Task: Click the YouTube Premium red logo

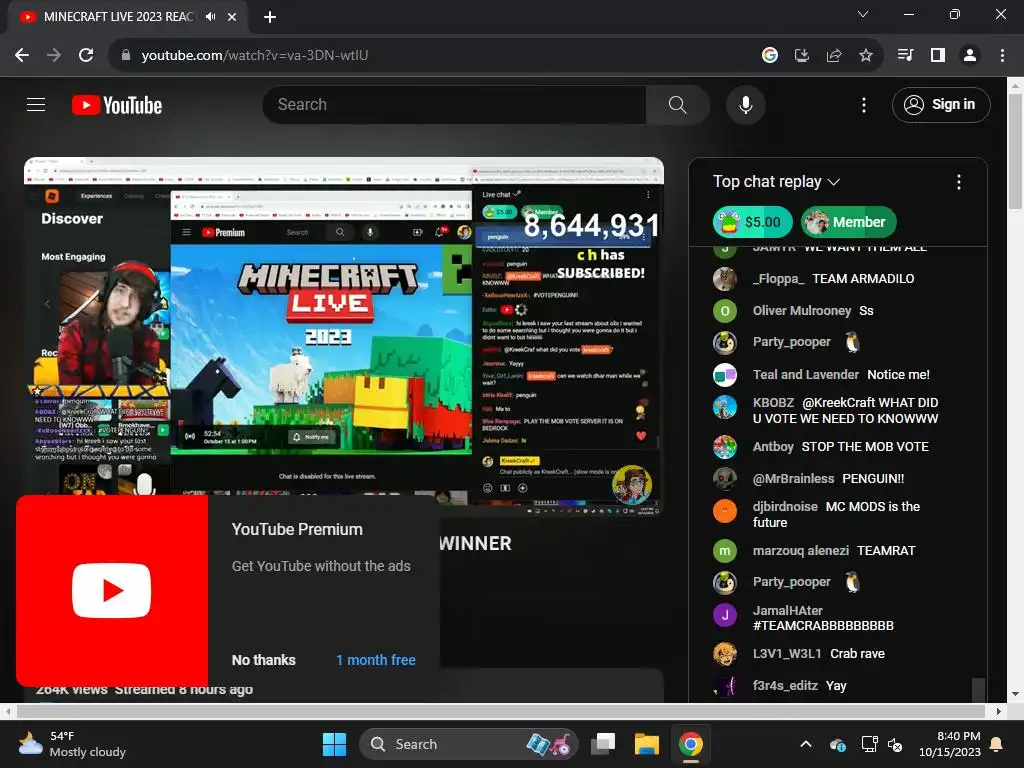Action: point(112,590)
